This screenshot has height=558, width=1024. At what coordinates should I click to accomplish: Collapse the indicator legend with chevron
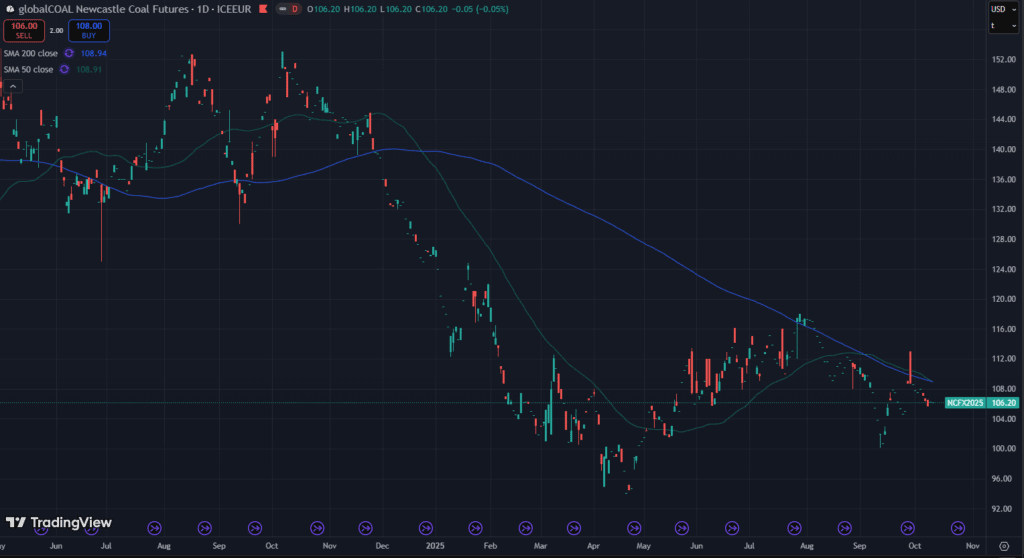(11, 87)
